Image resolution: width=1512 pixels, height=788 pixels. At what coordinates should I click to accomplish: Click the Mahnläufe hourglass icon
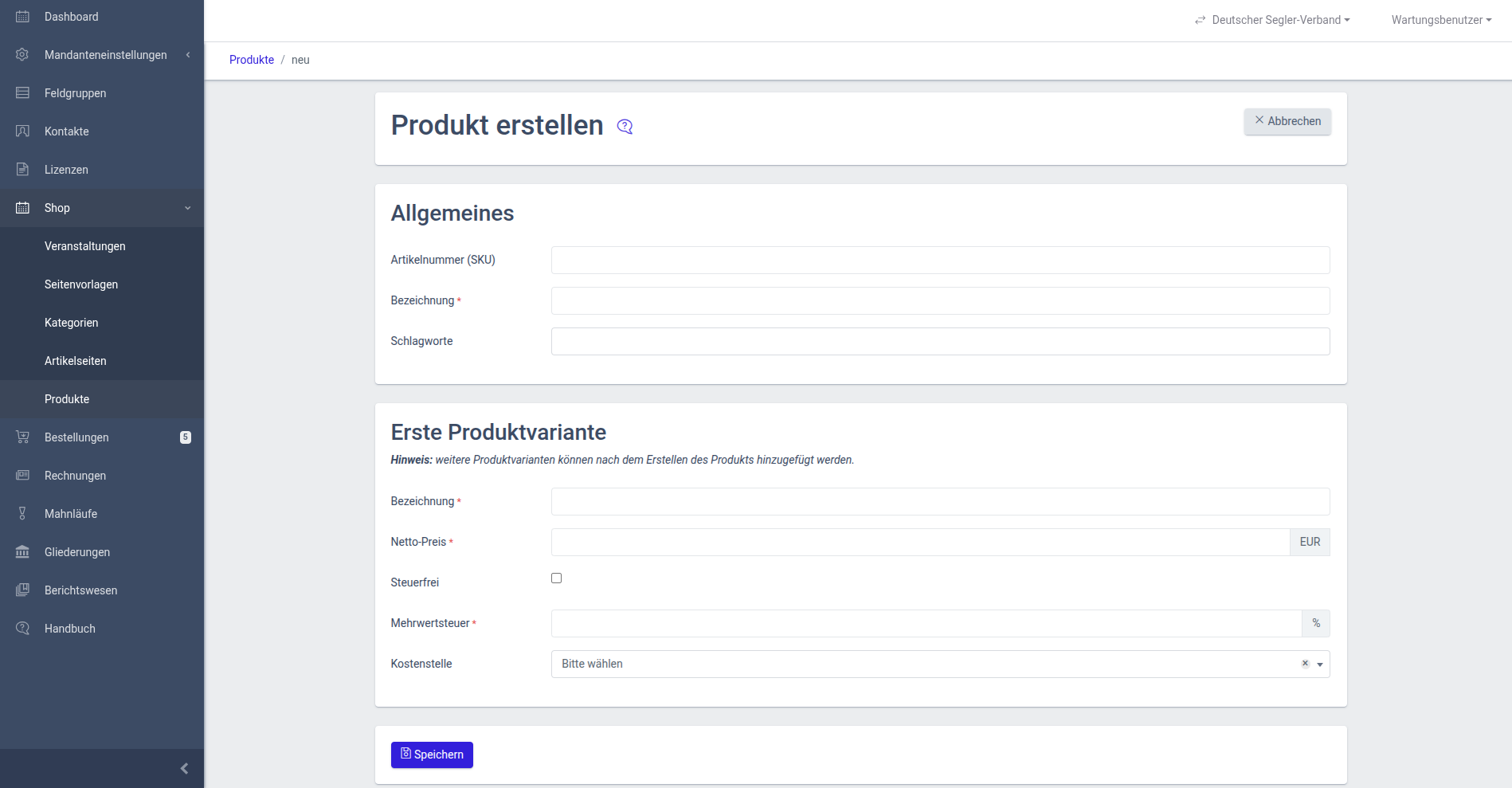pos(22,514)
